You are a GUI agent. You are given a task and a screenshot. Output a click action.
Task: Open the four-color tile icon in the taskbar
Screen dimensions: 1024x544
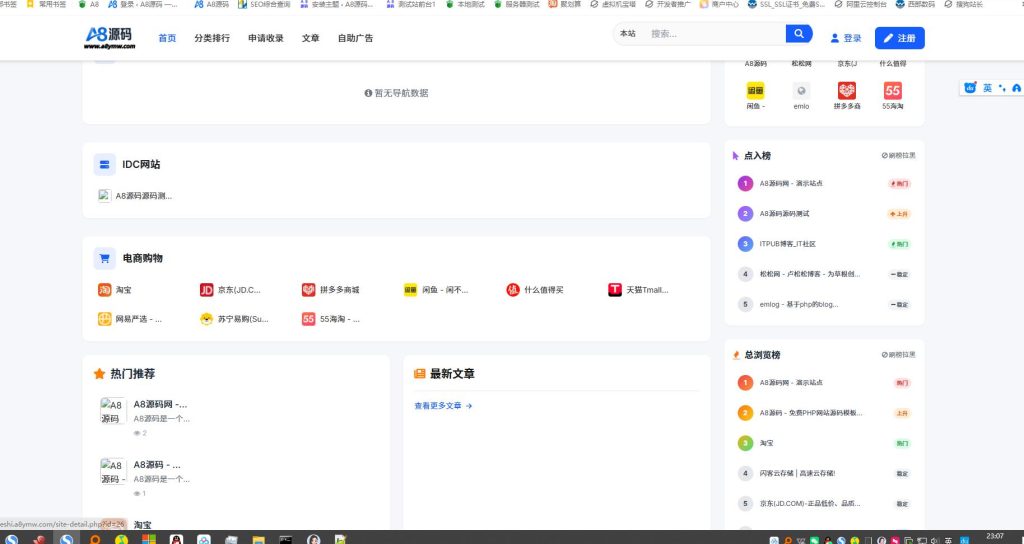[149, 539]
